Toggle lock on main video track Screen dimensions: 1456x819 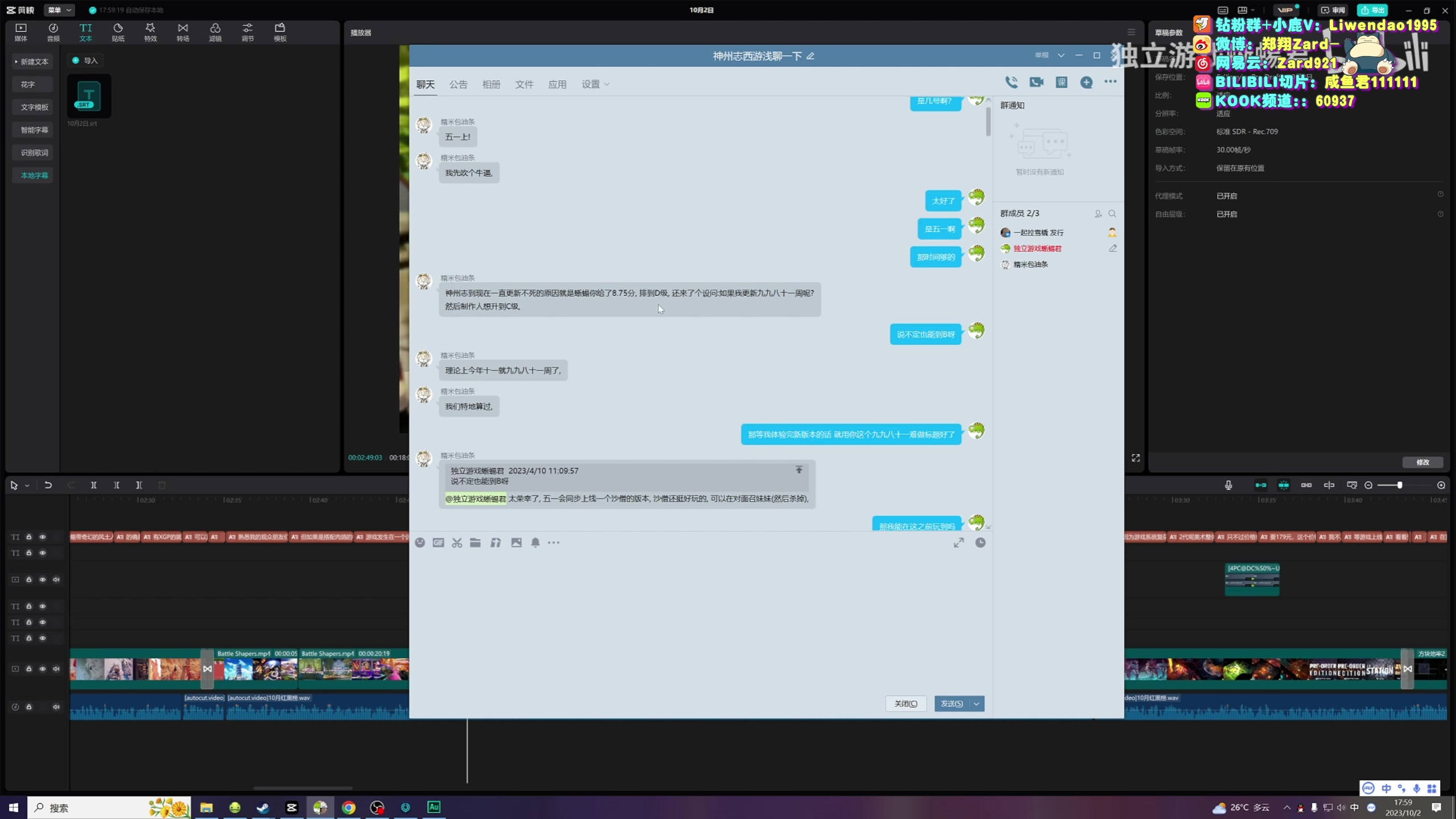point(29,669)
